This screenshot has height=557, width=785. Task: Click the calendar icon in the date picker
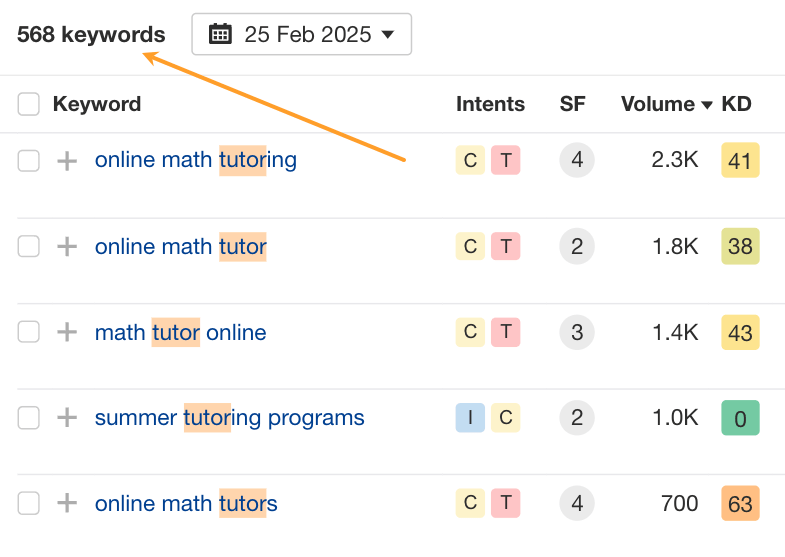click(x=220, y=34)
